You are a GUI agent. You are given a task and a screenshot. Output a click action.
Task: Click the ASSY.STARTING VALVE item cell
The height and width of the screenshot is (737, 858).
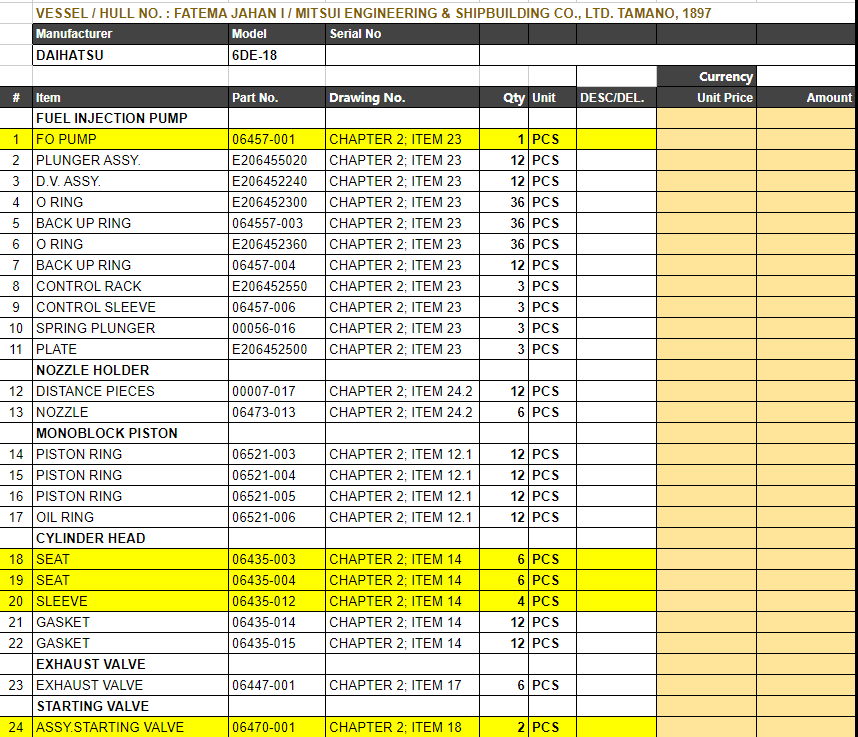(x=130, y=727)
